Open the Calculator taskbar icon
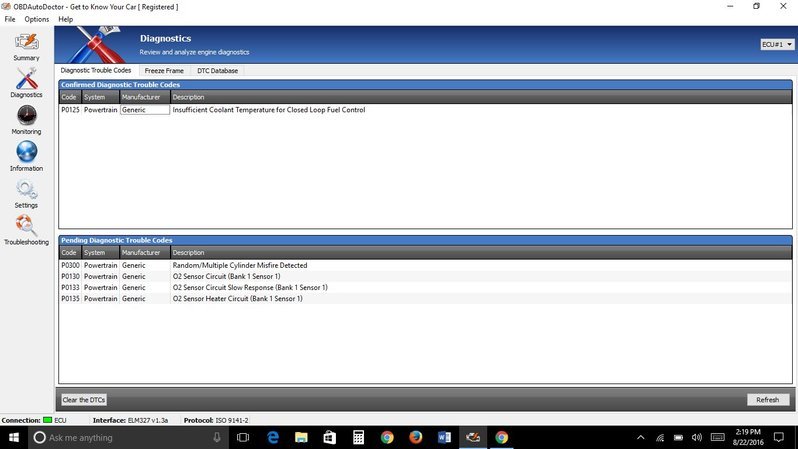Screen dimensions: 798x449 [x=358, y=437]
